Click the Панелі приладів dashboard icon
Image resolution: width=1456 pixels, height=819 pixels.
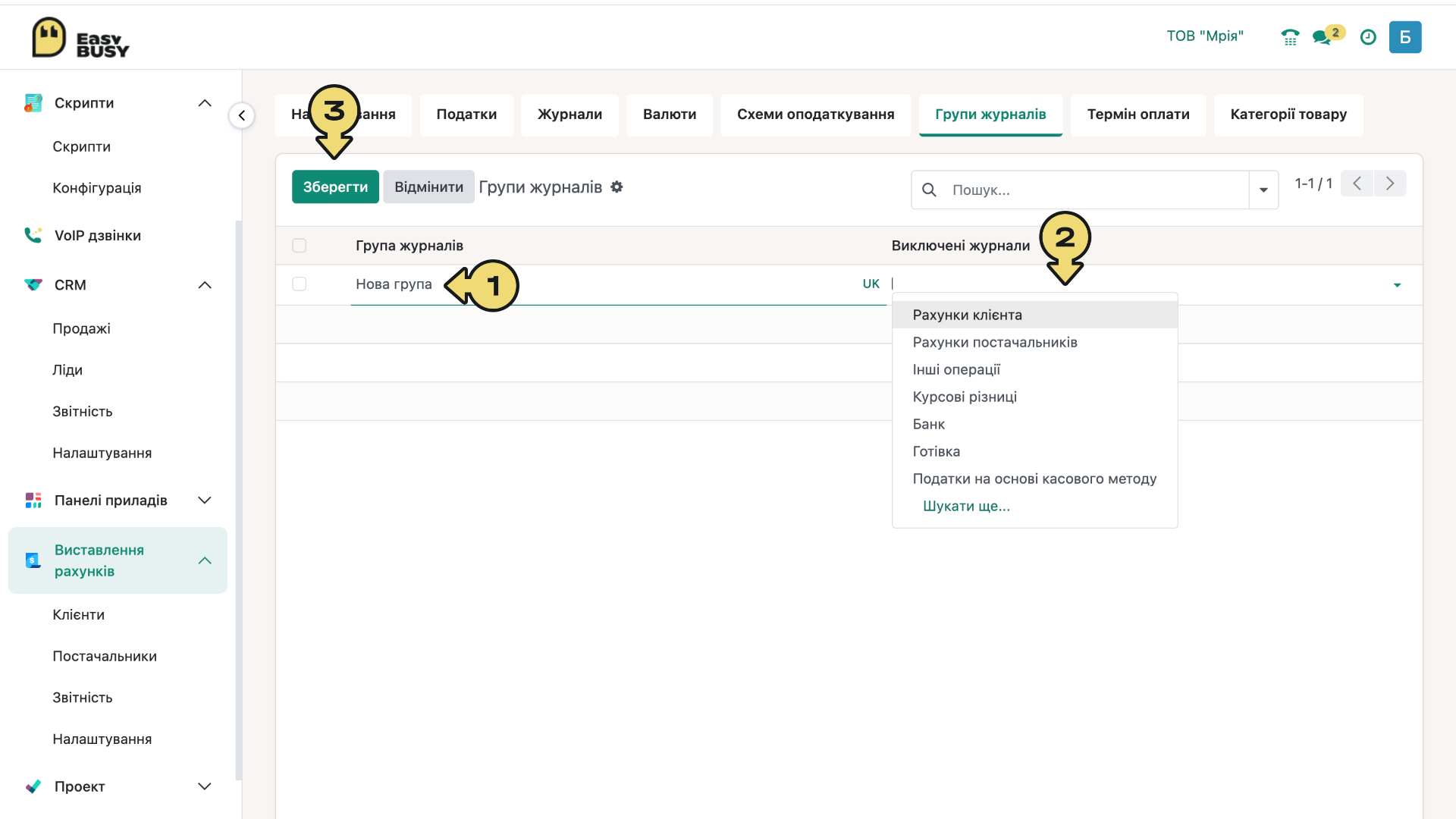(x=33, y=500)
